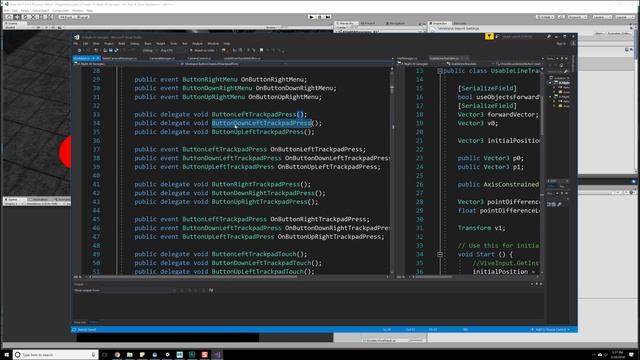This screenshot has height=360, width=640.
Task: Select the Unity Rect tool
Action: point(42,17)
